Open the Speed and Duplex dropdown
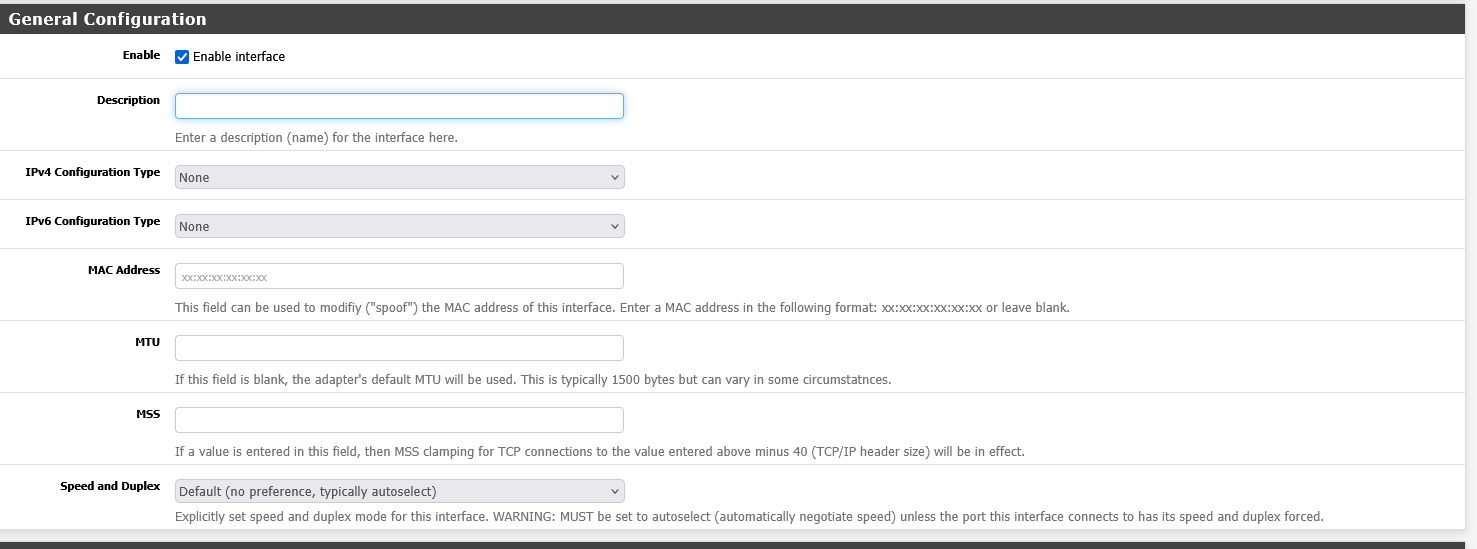Screen dimensions: 1477x549 click(x=399, y=491)
